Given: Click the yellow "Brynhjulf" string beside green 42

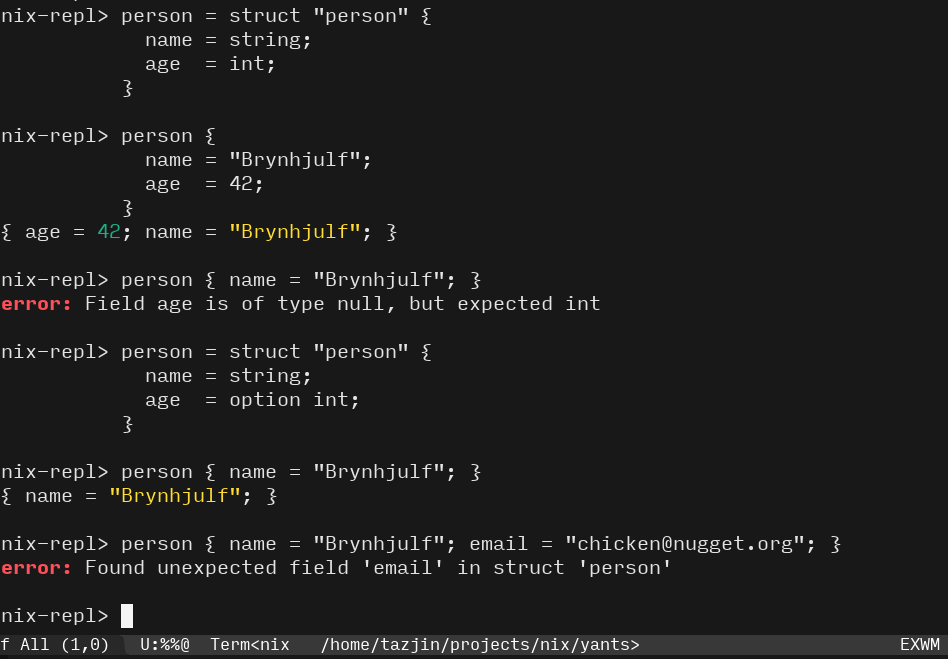Looking at the screenshot, I should tap(294, 232).
